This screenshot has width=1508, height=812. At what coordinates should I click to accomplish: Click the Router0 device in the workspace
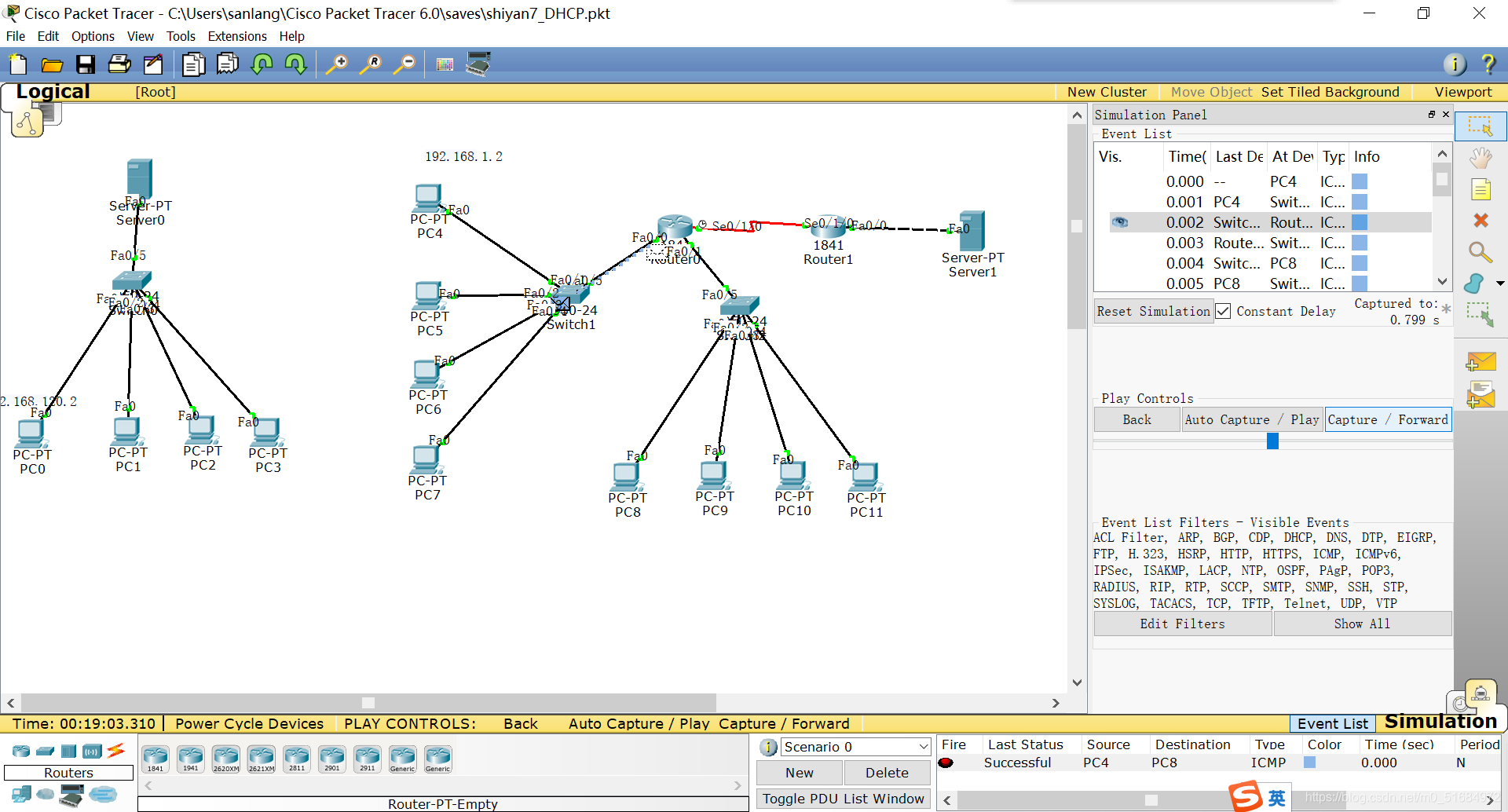point(675,228)
